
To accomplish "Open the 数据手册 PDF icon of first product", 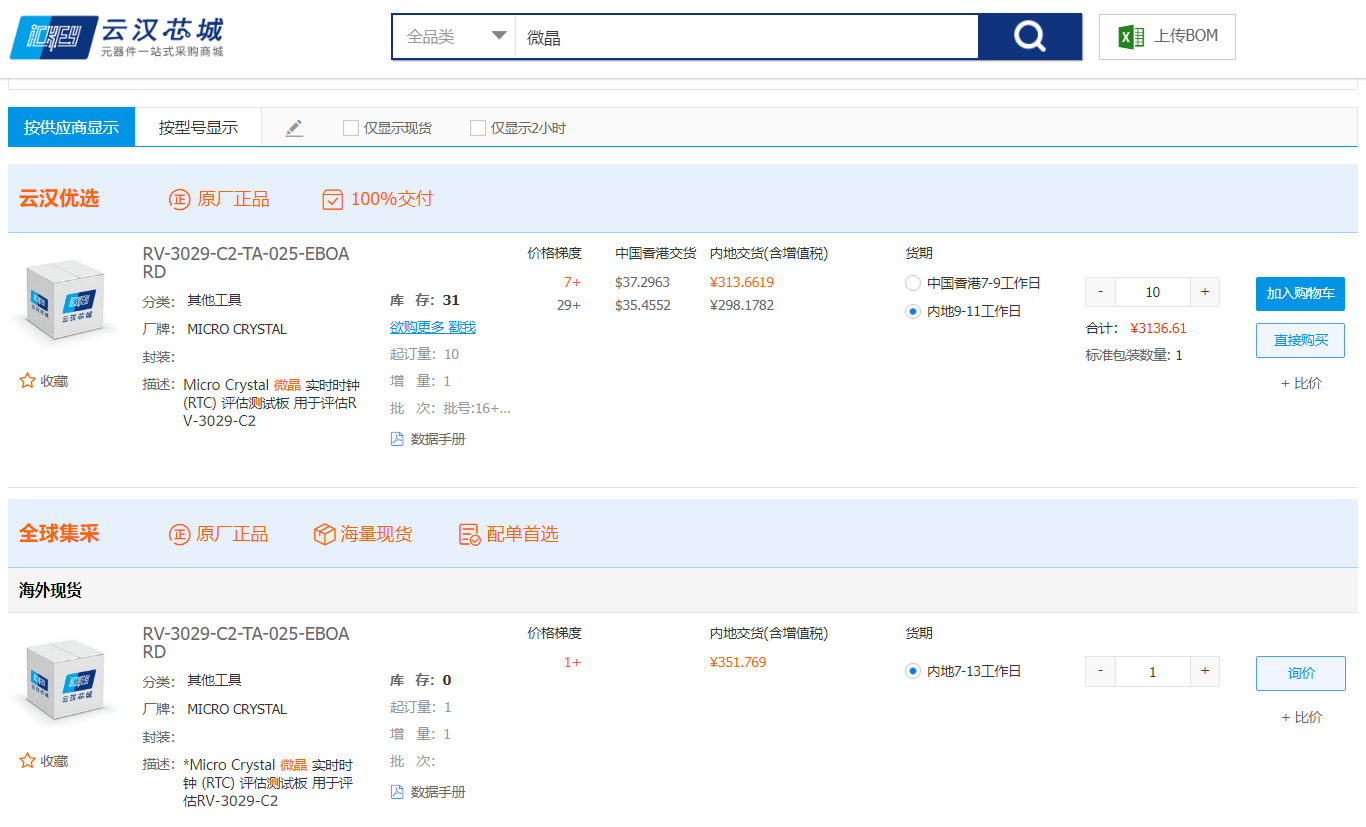I will point(397,439).
